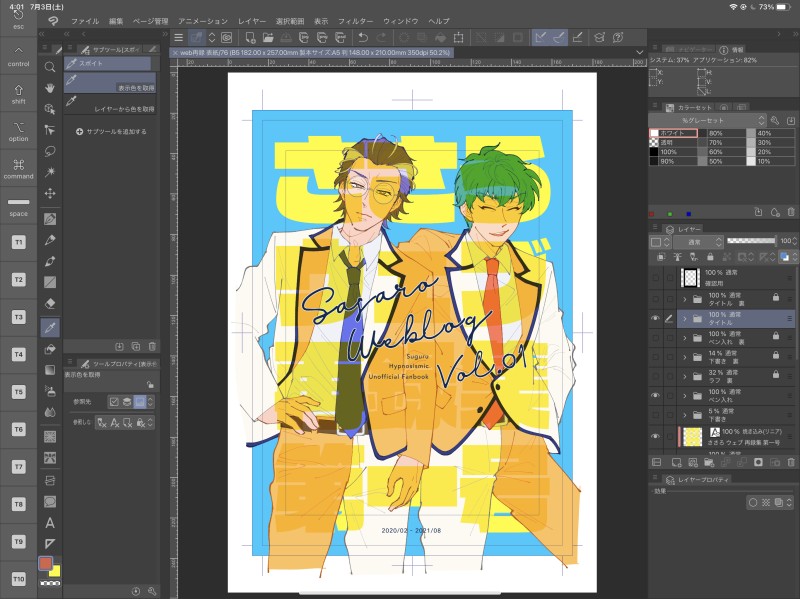Select the Move layer tool
Viewport: 800px width, 599px height.
coord(49,193)
